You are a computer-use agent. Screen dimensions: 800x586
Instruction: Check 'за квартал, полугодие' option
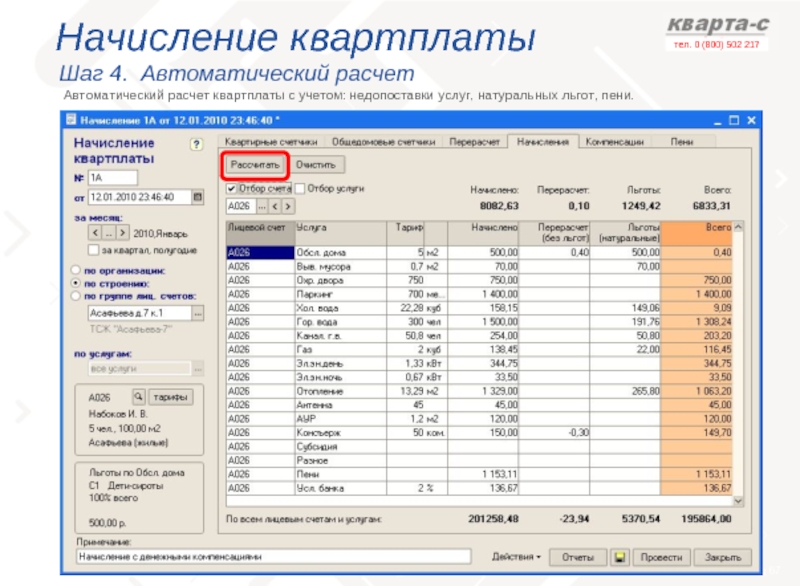point(94,250)
